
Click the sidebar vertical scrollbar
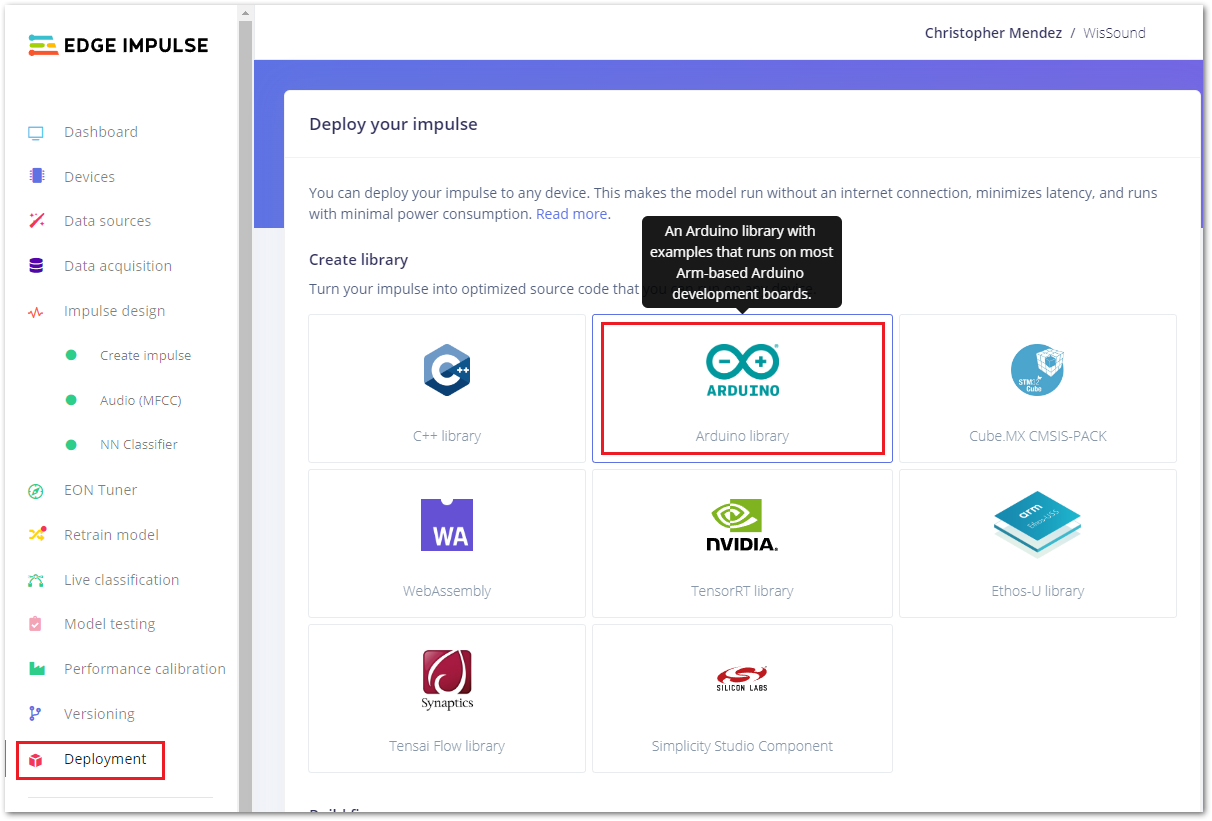(245, 400)
